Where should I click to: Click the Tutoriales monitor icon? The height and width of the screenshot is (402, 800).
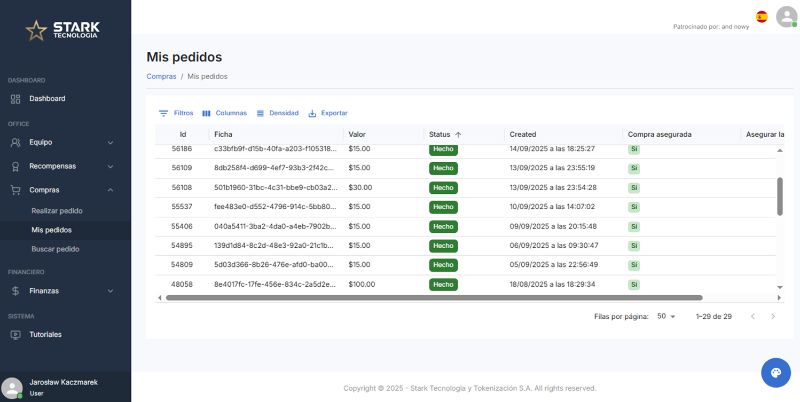click(x=16, y=334)
